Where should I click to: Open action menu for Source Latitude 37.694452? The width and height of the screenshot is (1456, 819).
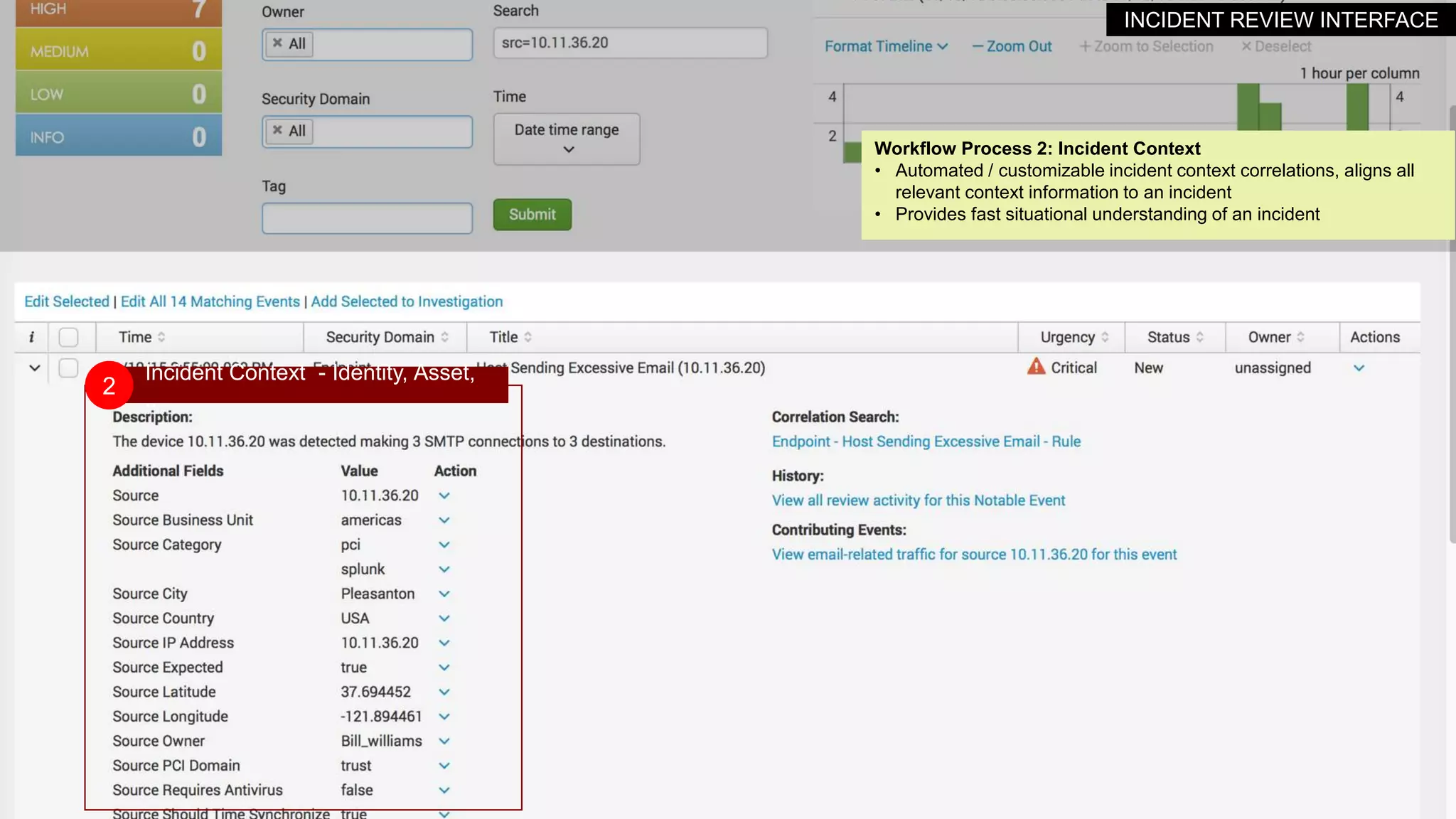(444, 692)
